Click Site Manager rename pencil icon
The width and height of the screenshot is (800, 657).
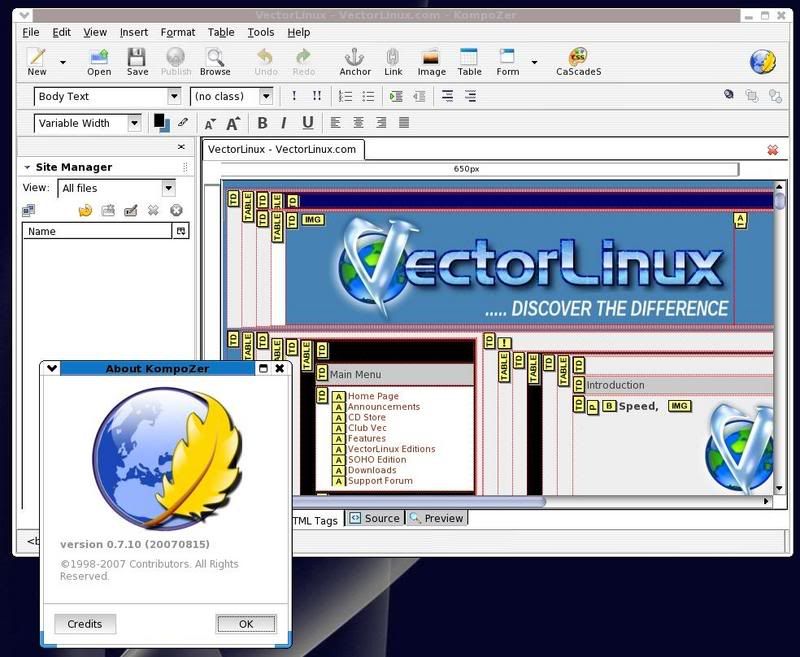pos(131,210)
